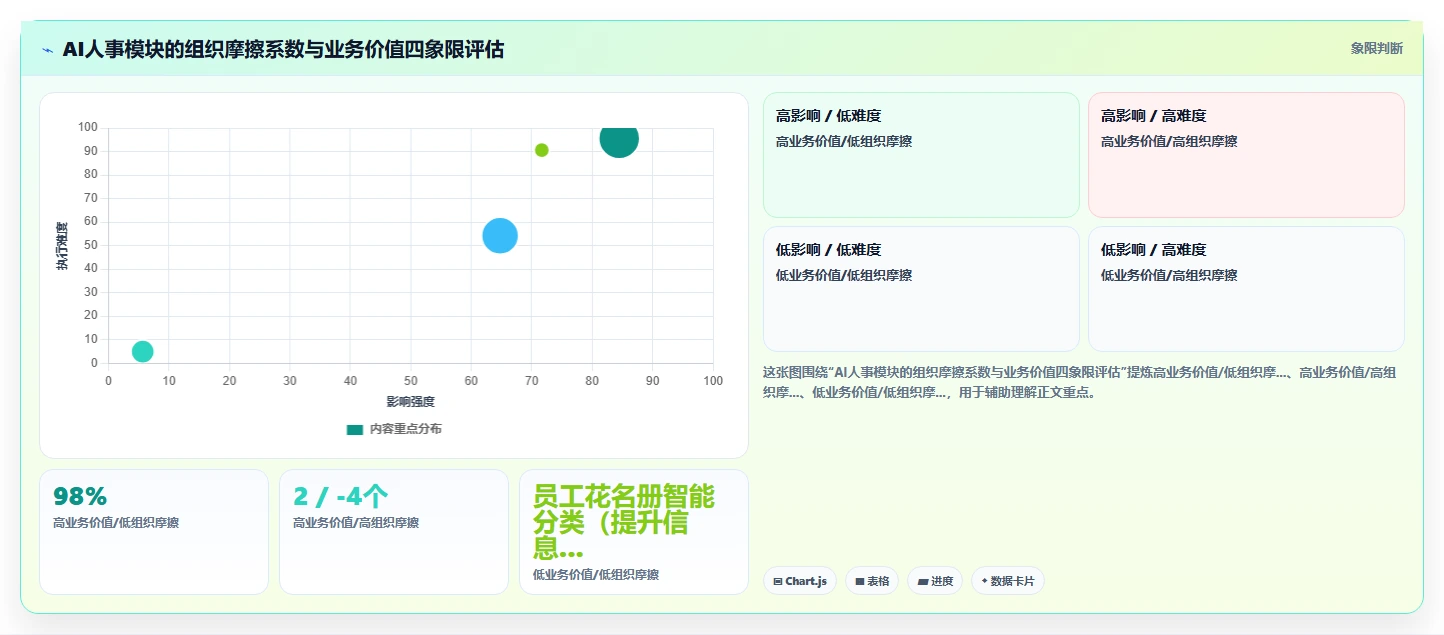This screenshot has width=1444, height=635.
Task: Click 低业务价值/低组织摩擦 under the 员工花名册 card
Action: click(x=596, y=575)
